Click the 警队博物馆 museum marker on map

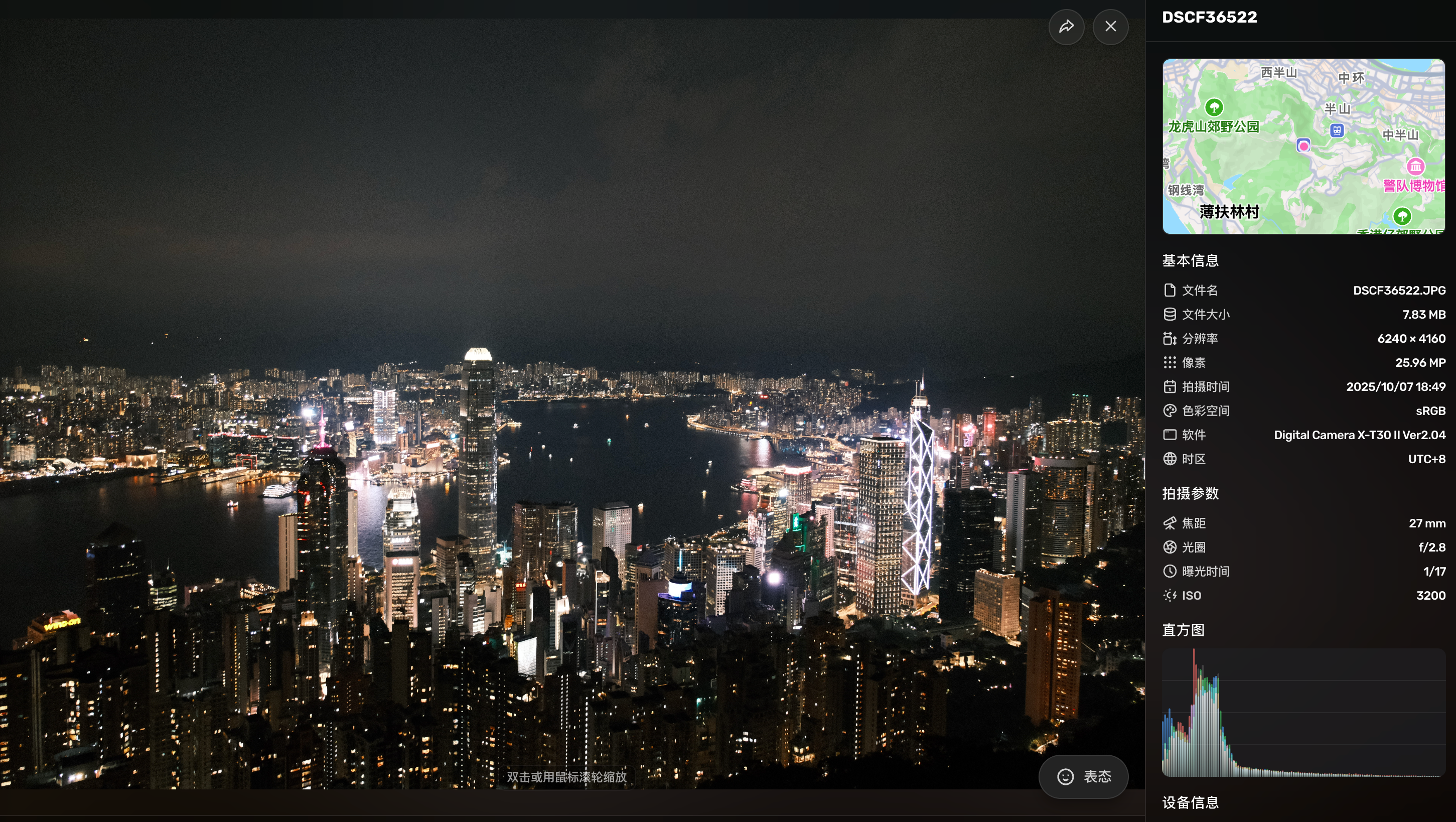pos(1415,166)
